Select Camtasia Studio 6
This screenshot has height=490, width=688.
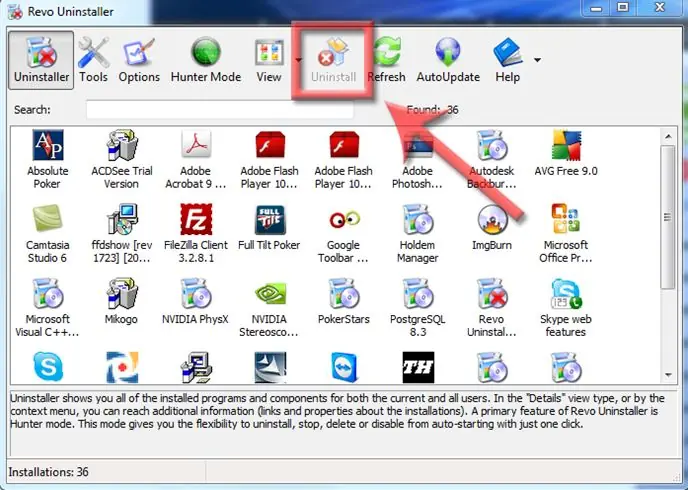tap(47, 233)
